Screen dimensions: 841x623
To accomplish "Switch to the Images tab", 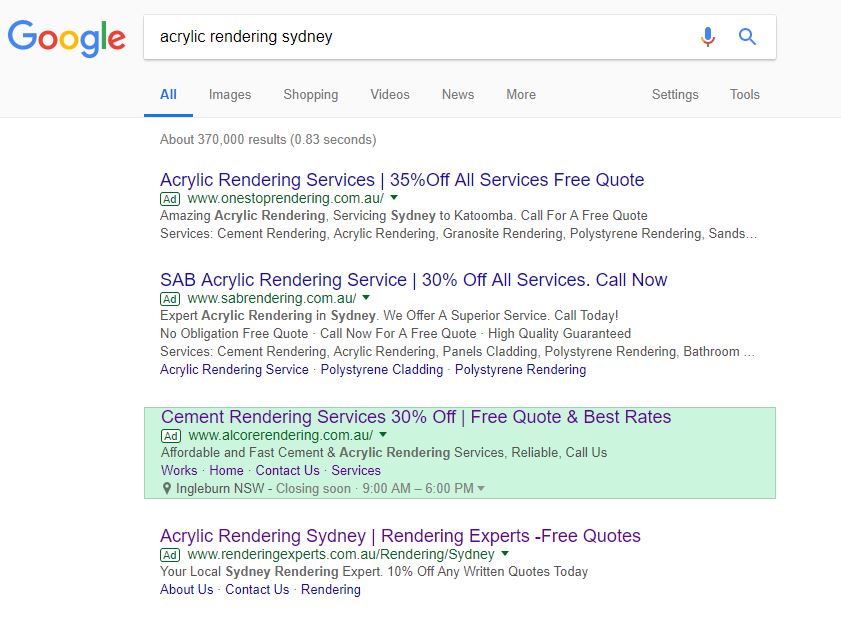I will pos(230,95).
